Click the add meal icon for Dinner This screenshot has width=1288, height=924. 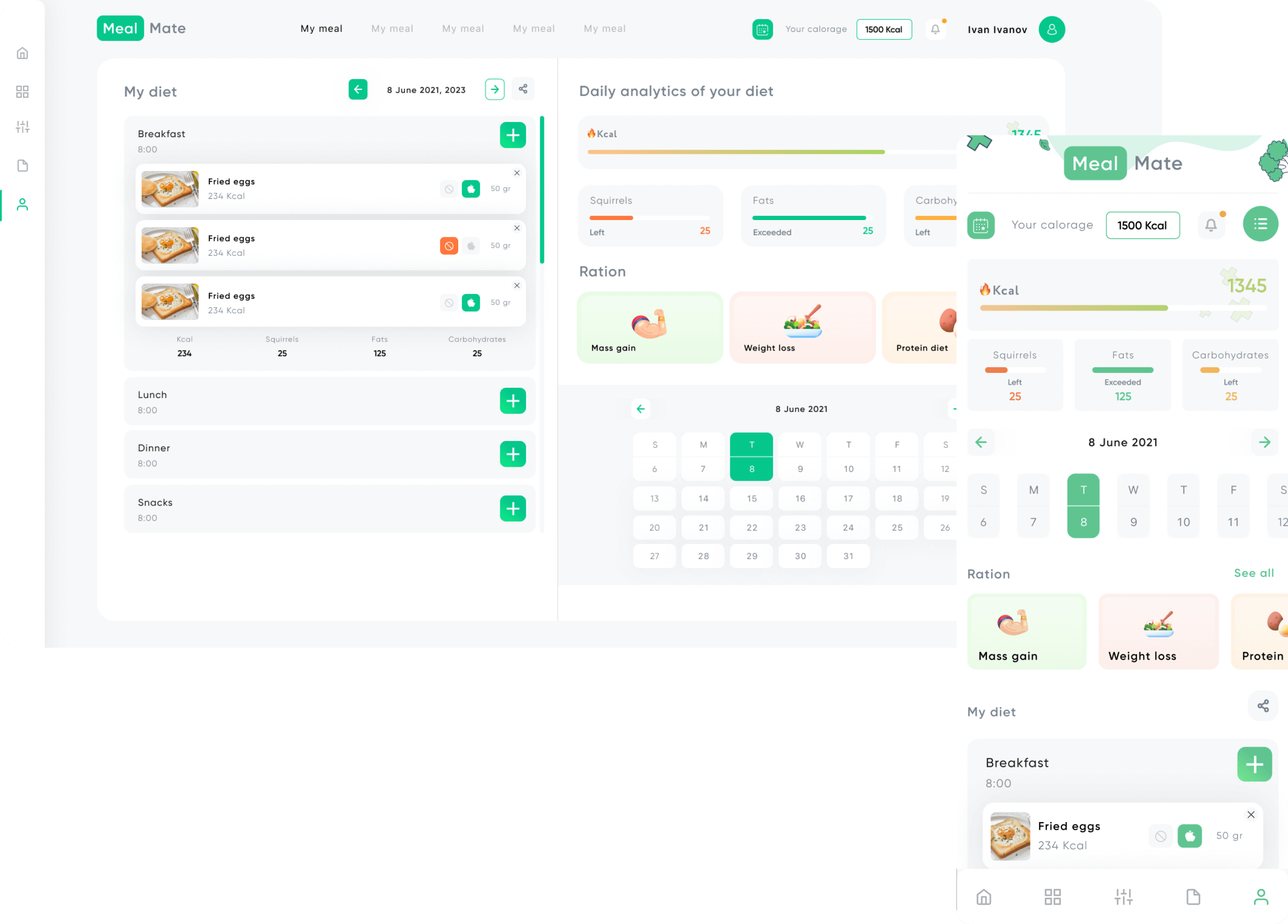point(513,455)
